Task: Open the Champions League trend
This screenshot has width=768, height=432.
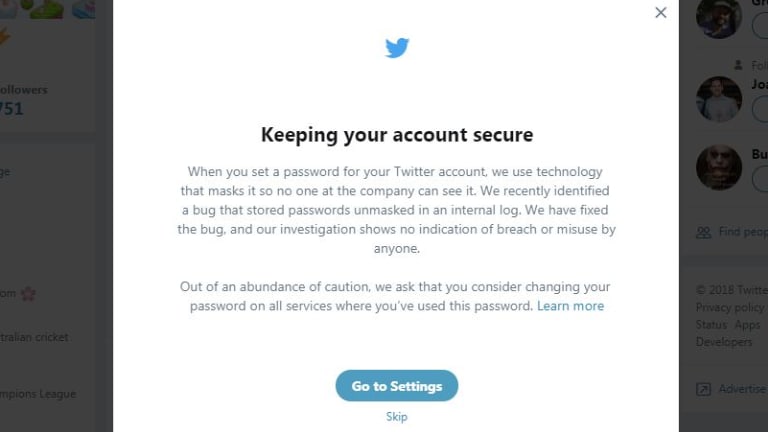Action: pyautogui.click(x=38, y=394)
